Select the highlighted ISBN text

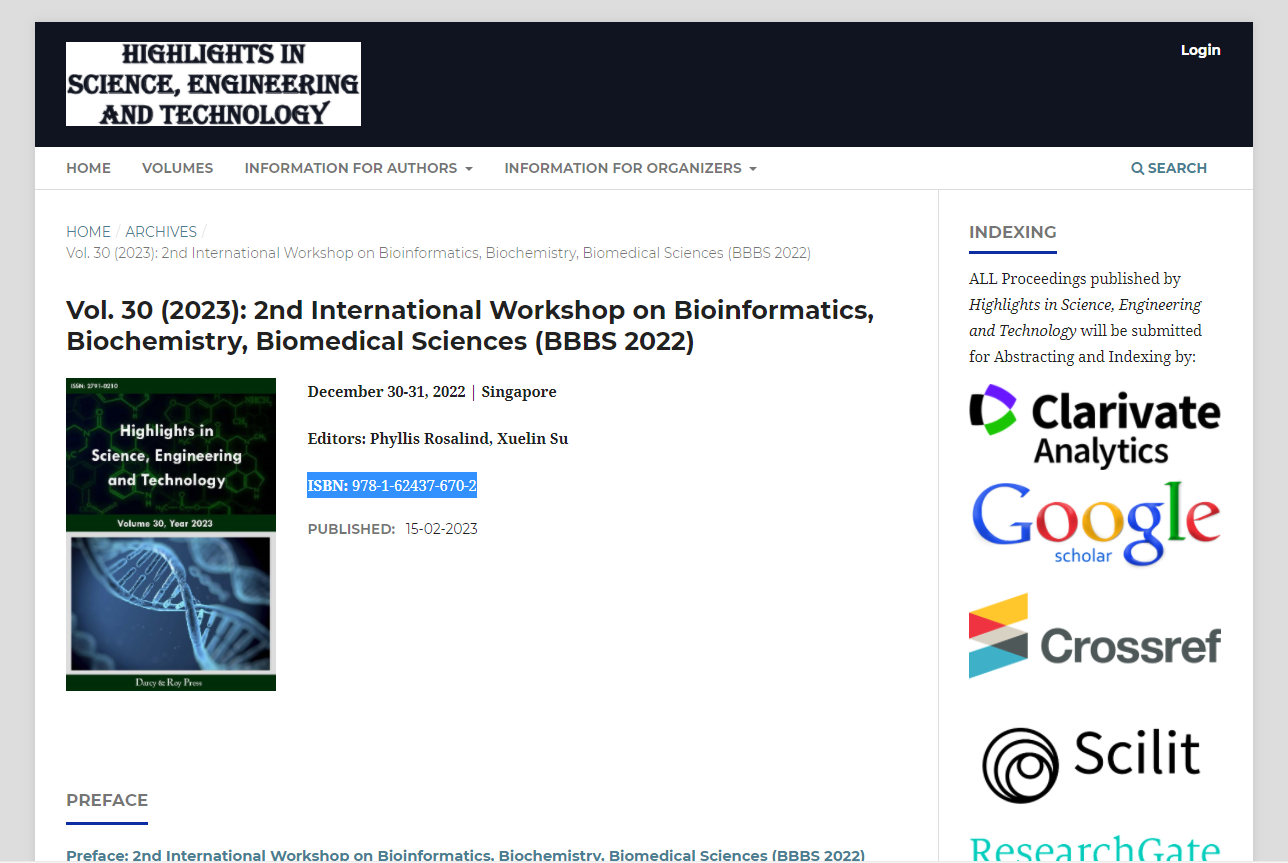tap(392, 486)
